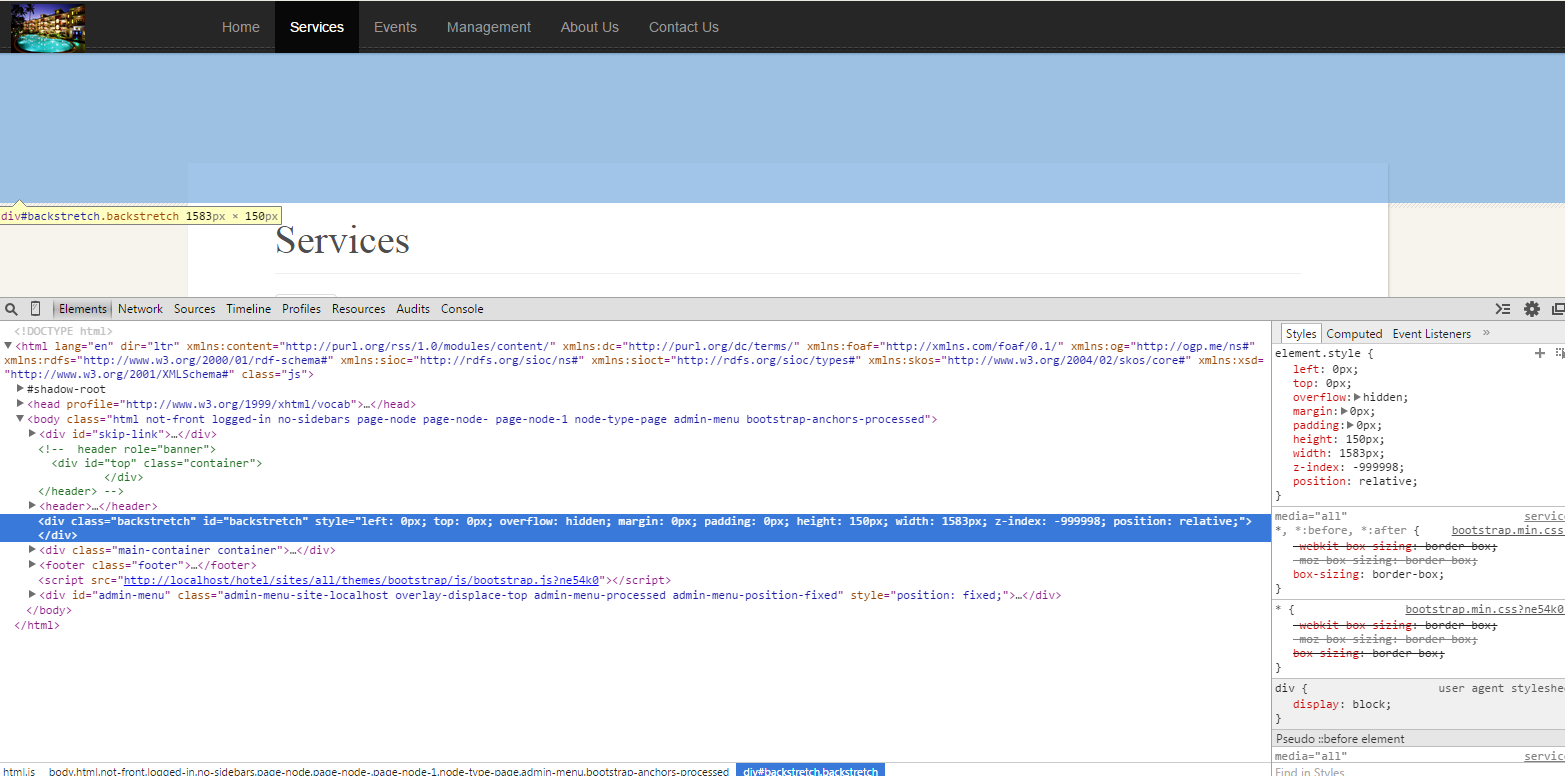Toggle element state icon in Styles pane
Image resolution: width=1565 pixels, height=776 pixels.
(x=1559, y=353)
